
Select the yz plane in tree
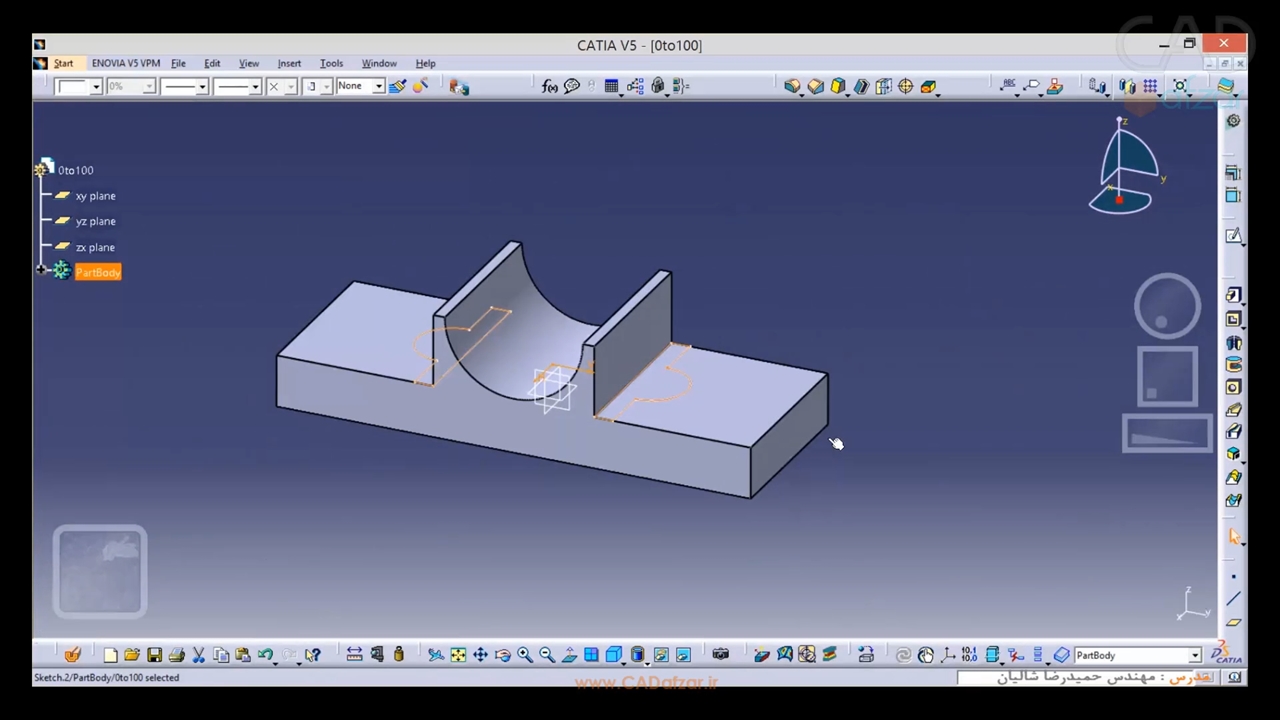(95, 221)
